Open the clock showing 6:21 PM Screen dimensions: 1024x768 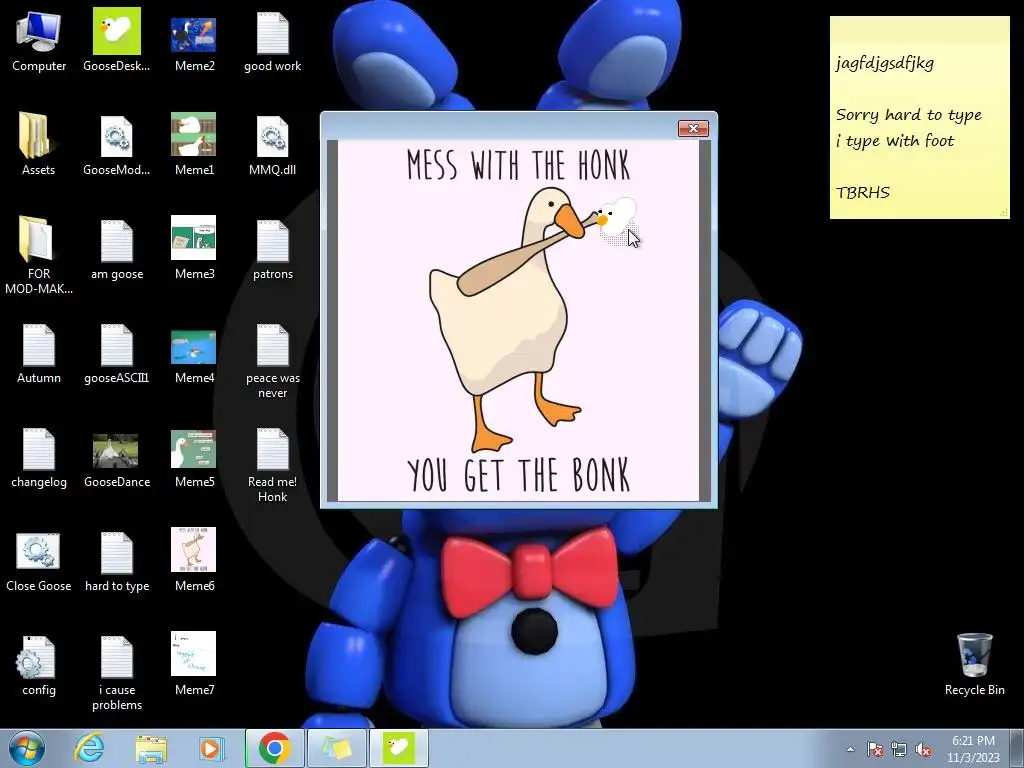point(973,748)
